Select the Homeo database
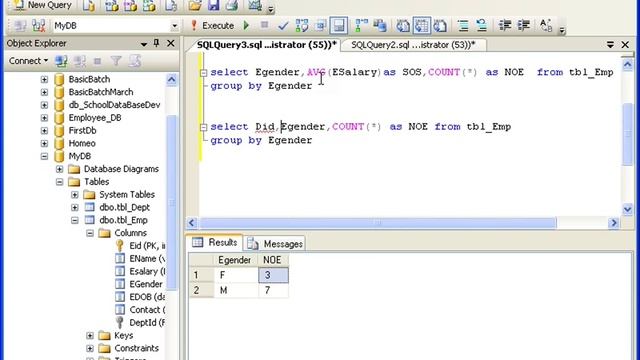Image resolution: width=640 pixels, height=360 pixels. 82,143
